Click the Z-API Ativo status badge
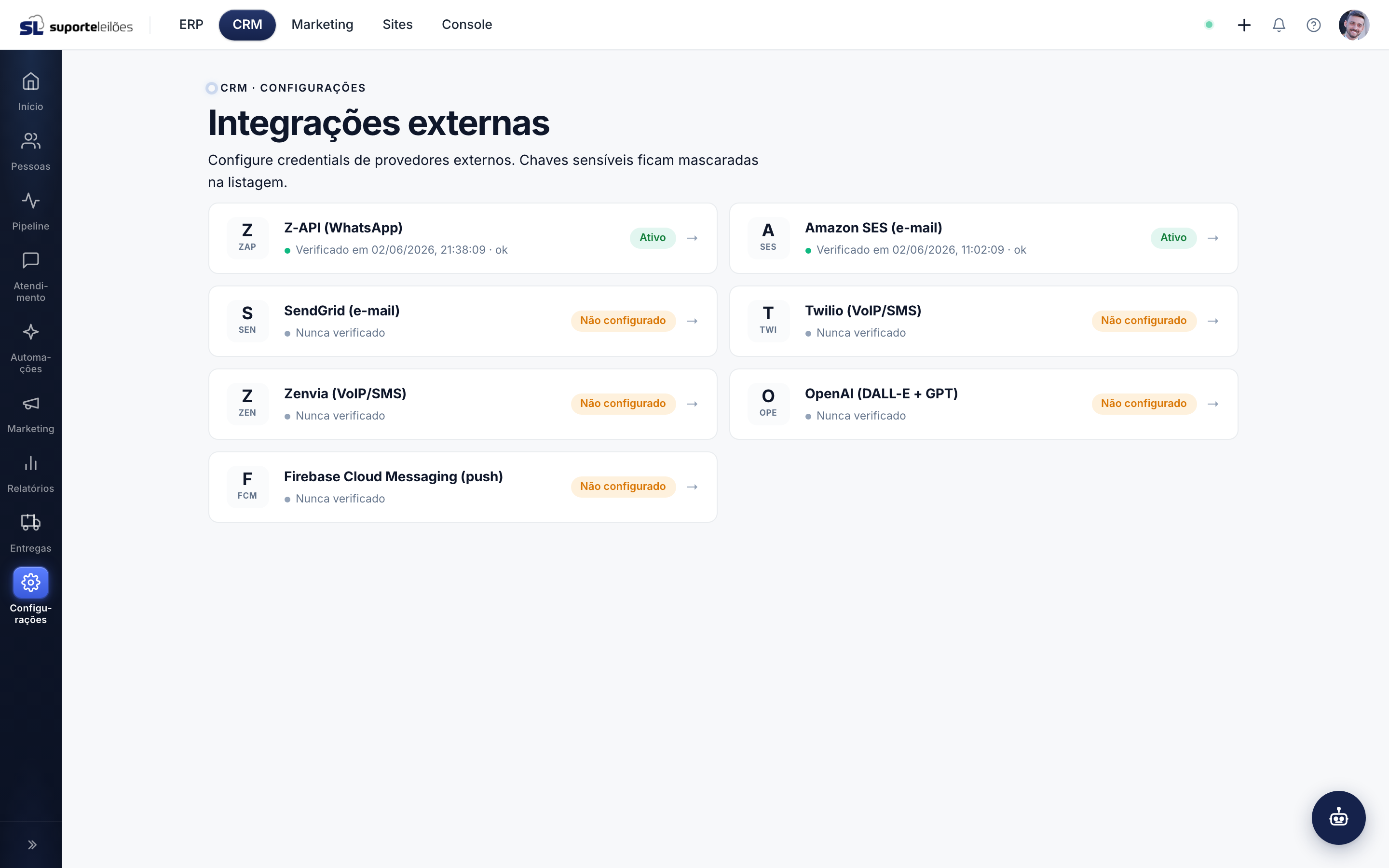The height and width of the screenshot is (868, 1389). 653,238
